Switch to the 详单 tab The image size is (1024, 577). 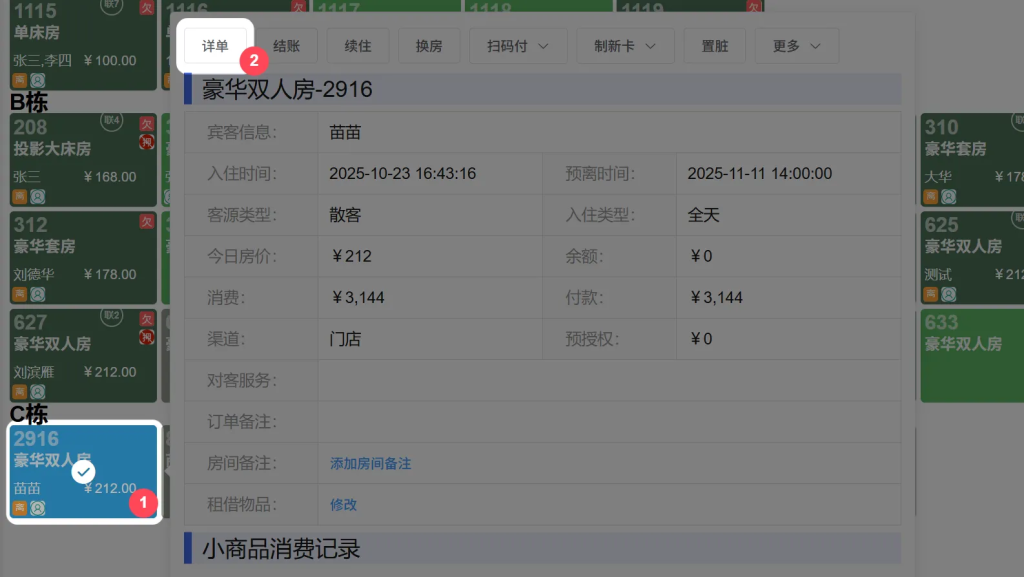215,46
